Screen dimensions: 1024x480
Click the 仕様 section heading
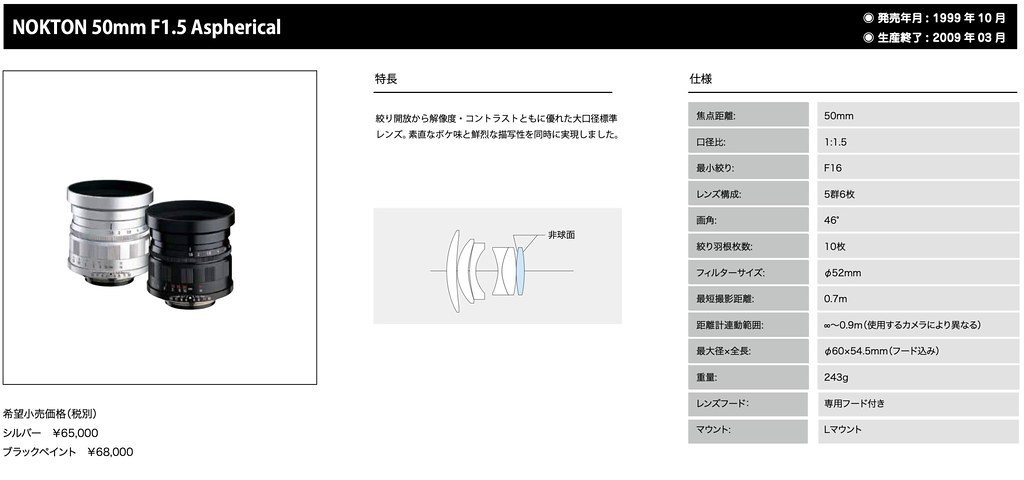tap(701, 79)
